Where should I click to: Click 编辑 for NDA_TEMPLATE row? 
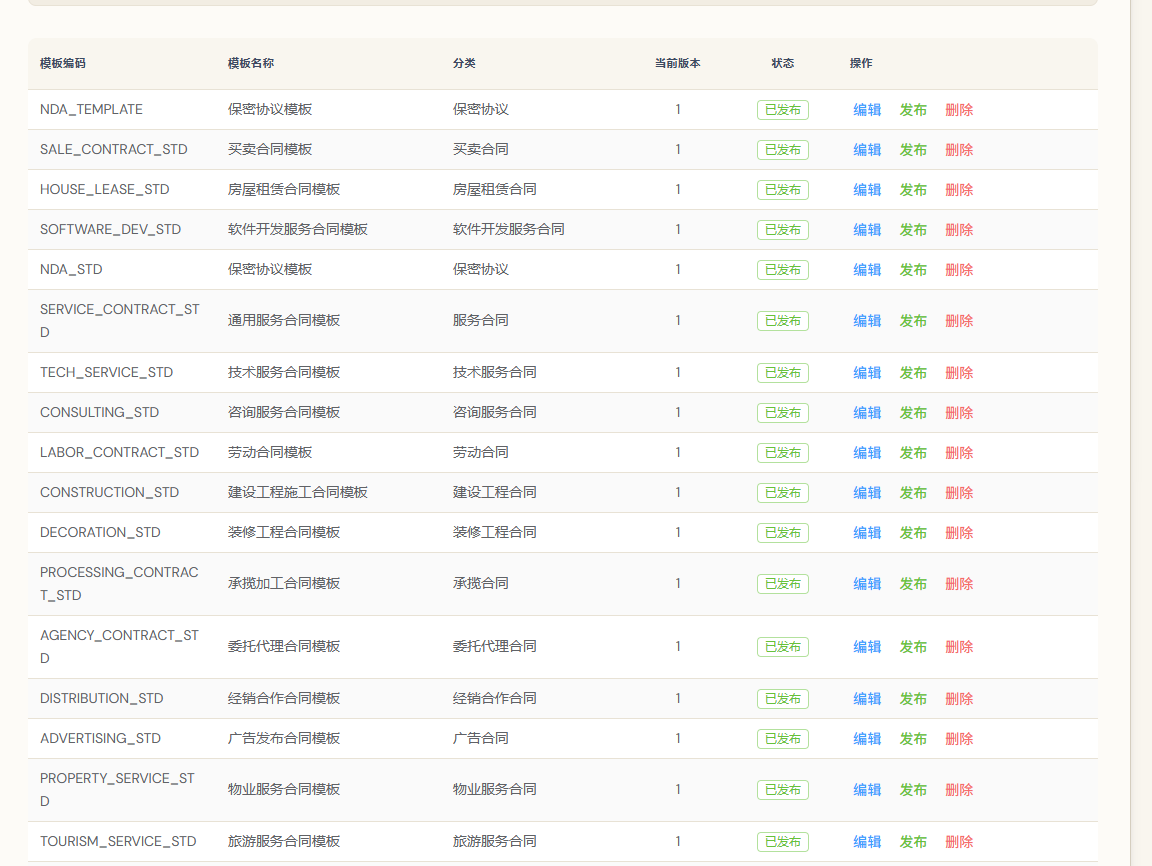tap(867, 110)
